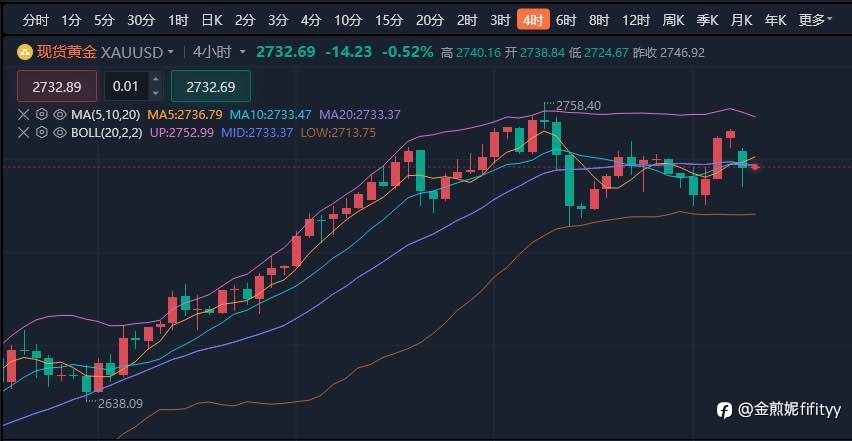
Task: Open the 月K monthly chart tab
Action: pyautogui.click(x=741, y=21)
